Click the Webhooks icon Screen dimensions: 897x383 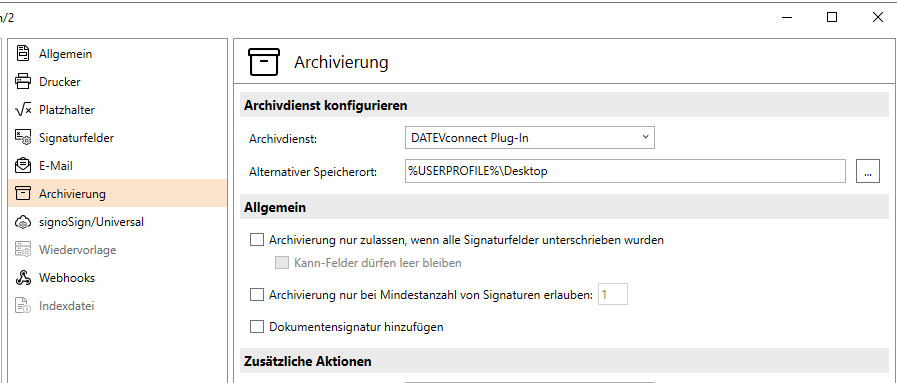pyautogui.click(x=23, y=278)
